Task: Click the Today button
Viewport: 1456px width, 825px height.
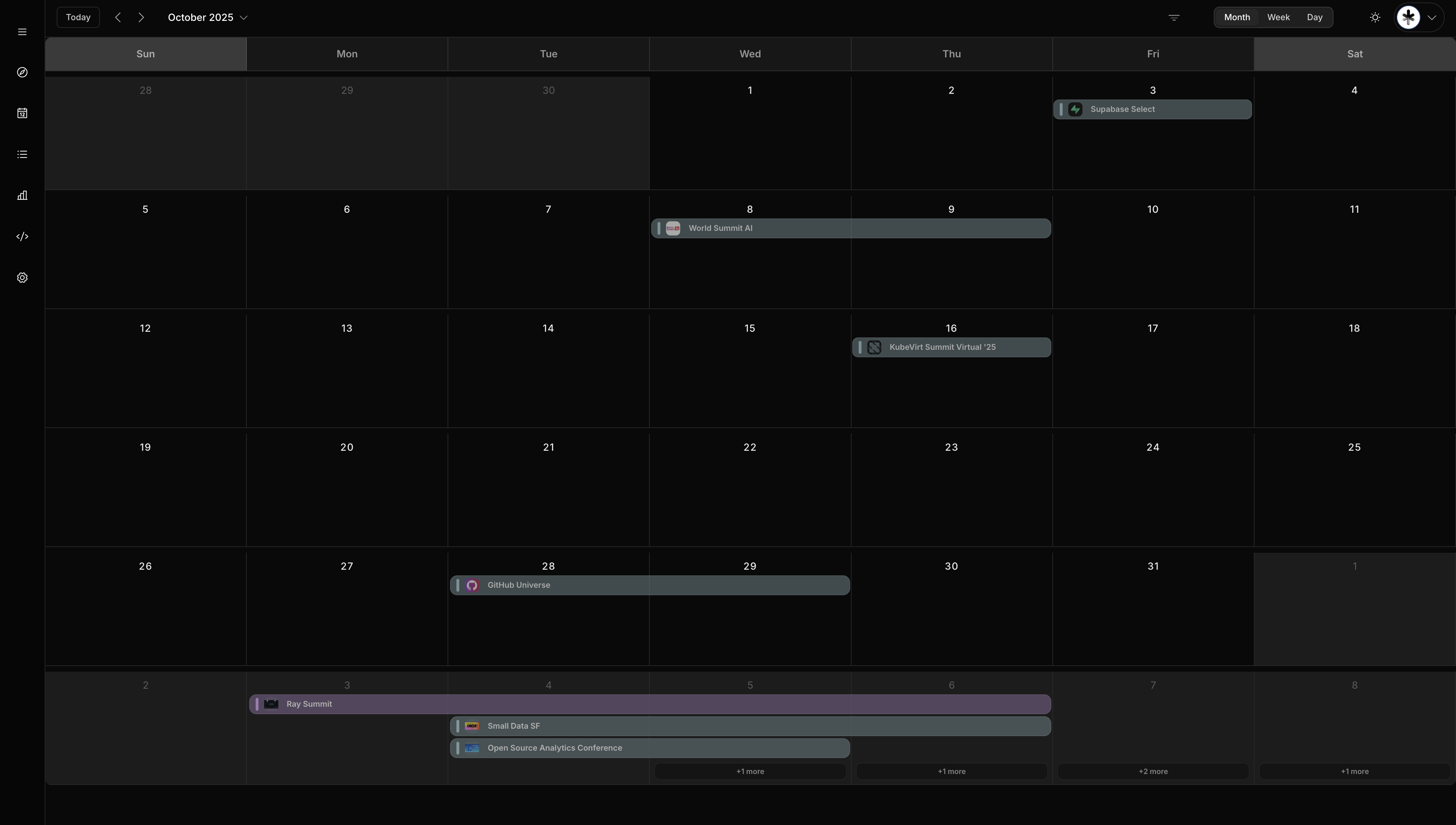Action: pyautogui.click(x=78, y=17)
